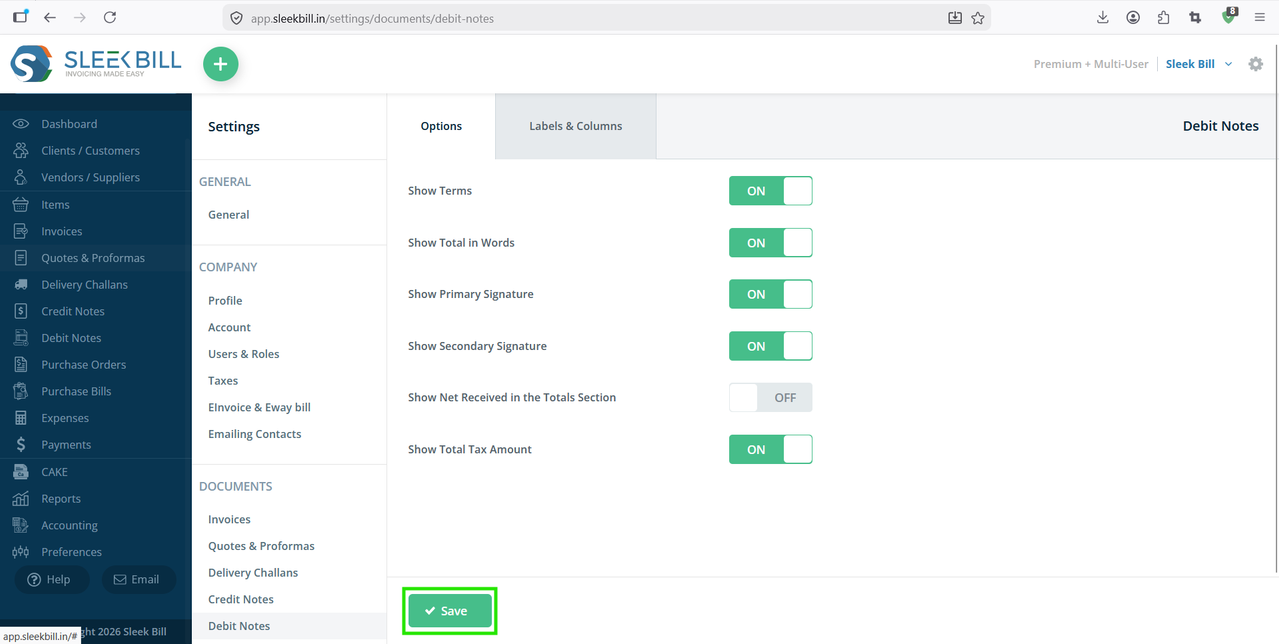Open the browser hamburger menu

(1259, 18)
